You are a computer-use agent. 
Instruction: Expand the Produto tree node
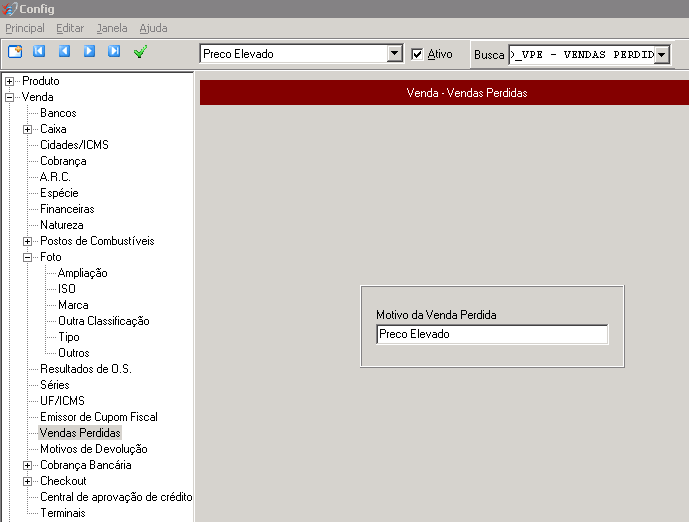(x=9, y=81)
